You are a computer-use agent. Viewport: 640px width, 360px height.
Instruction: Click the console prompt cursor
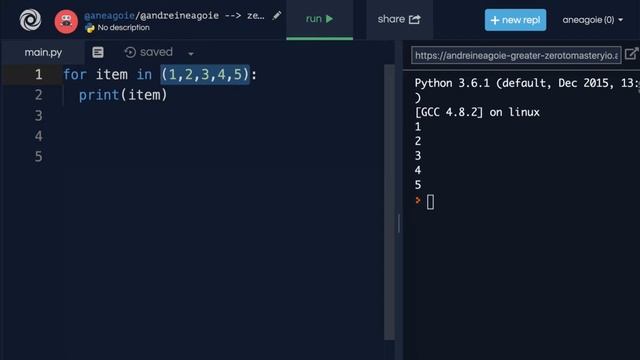click(430, 202)
